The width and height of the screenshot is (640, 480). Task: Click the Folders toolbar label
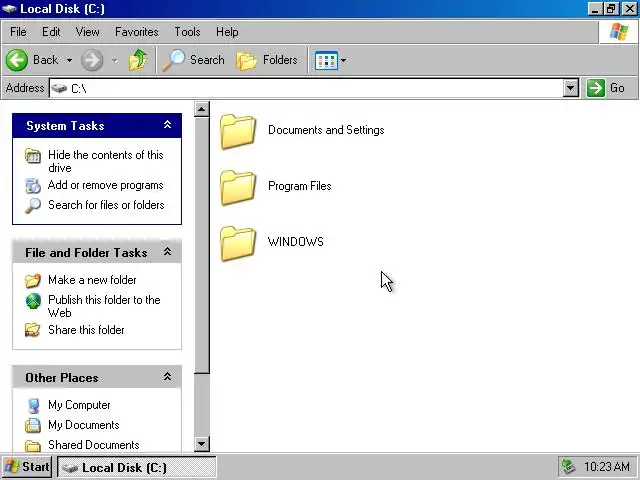coord(280,60)
